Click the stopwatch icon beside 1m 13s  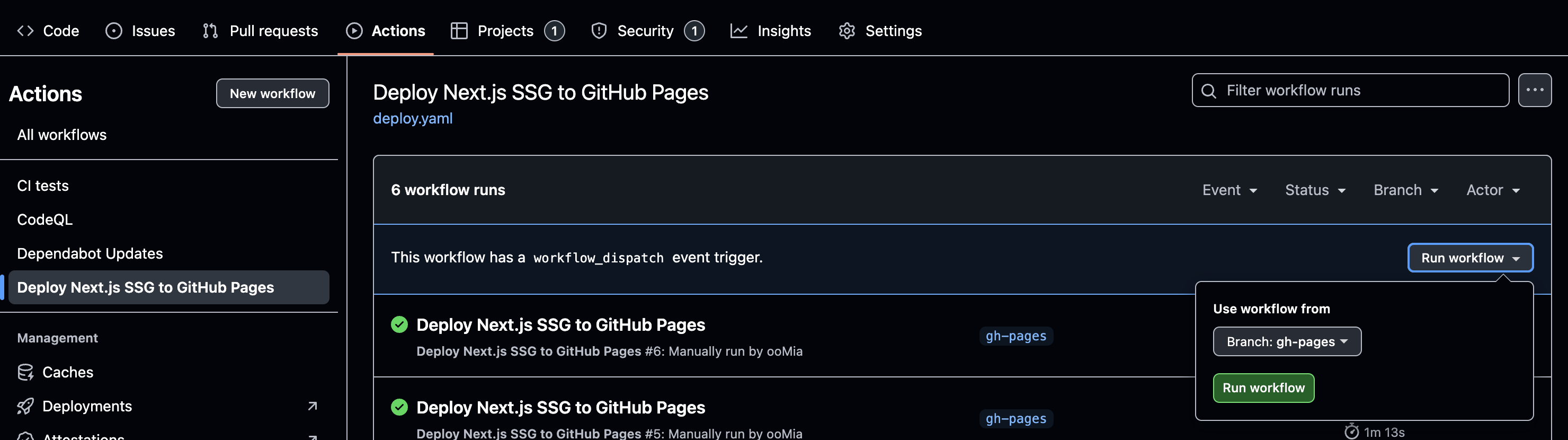(x=1351, y=432)
